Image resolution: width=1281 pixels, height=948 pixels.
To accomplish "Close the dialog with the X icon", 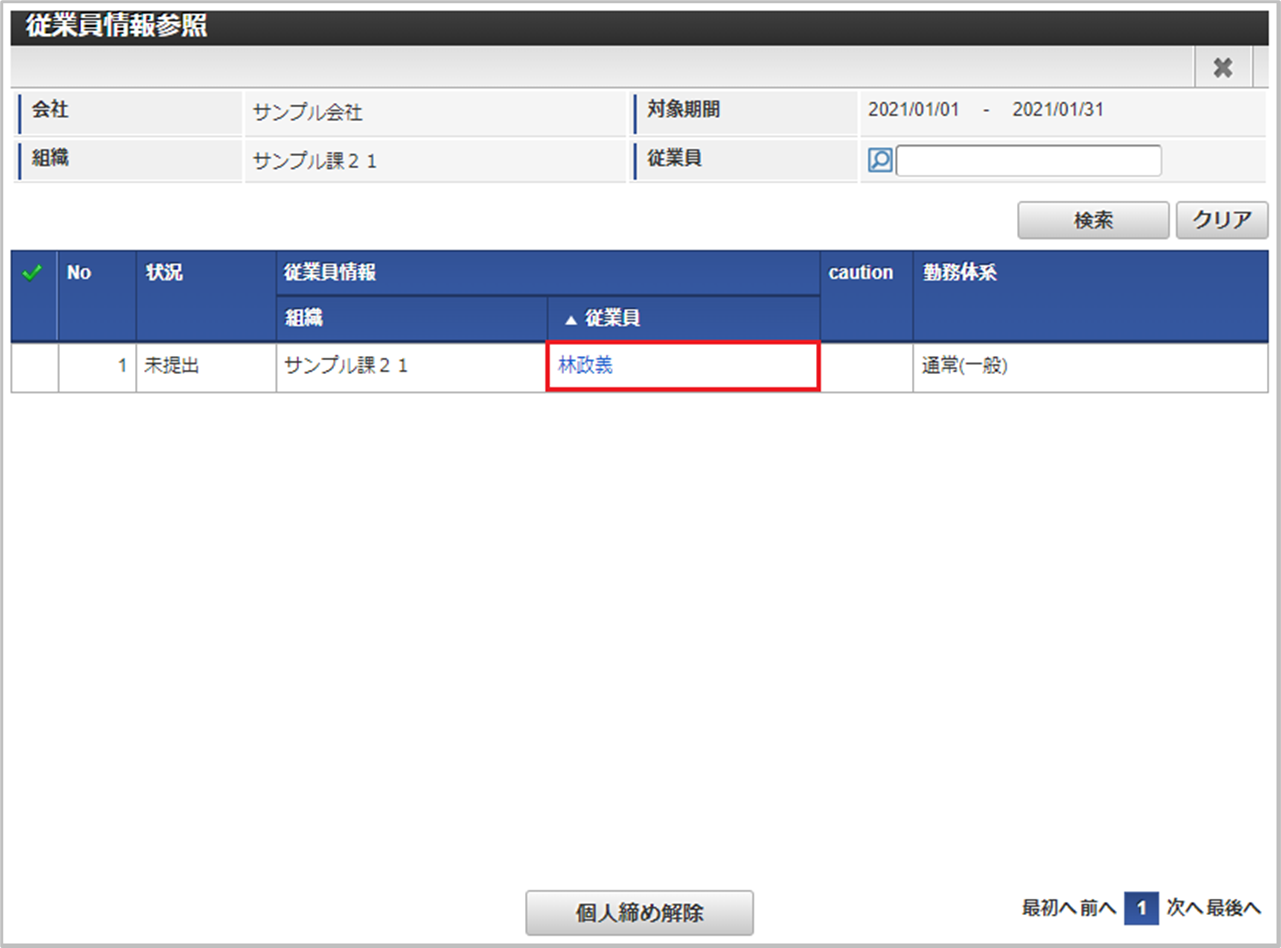I will (1222, 67).
